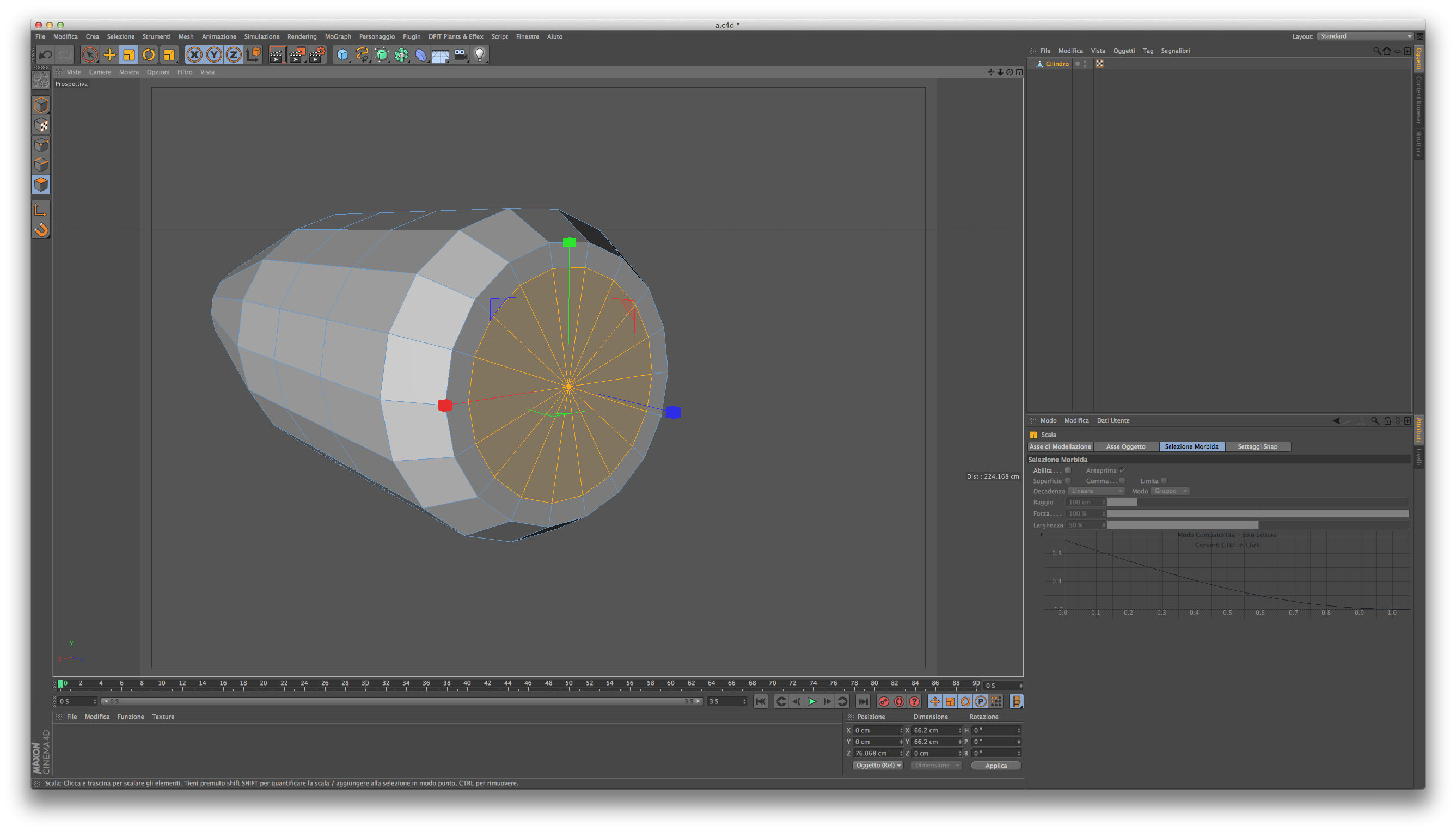This screenshot has height=832, width=1456.
Task: Click the Z position input field
Action: click(875, 753)
